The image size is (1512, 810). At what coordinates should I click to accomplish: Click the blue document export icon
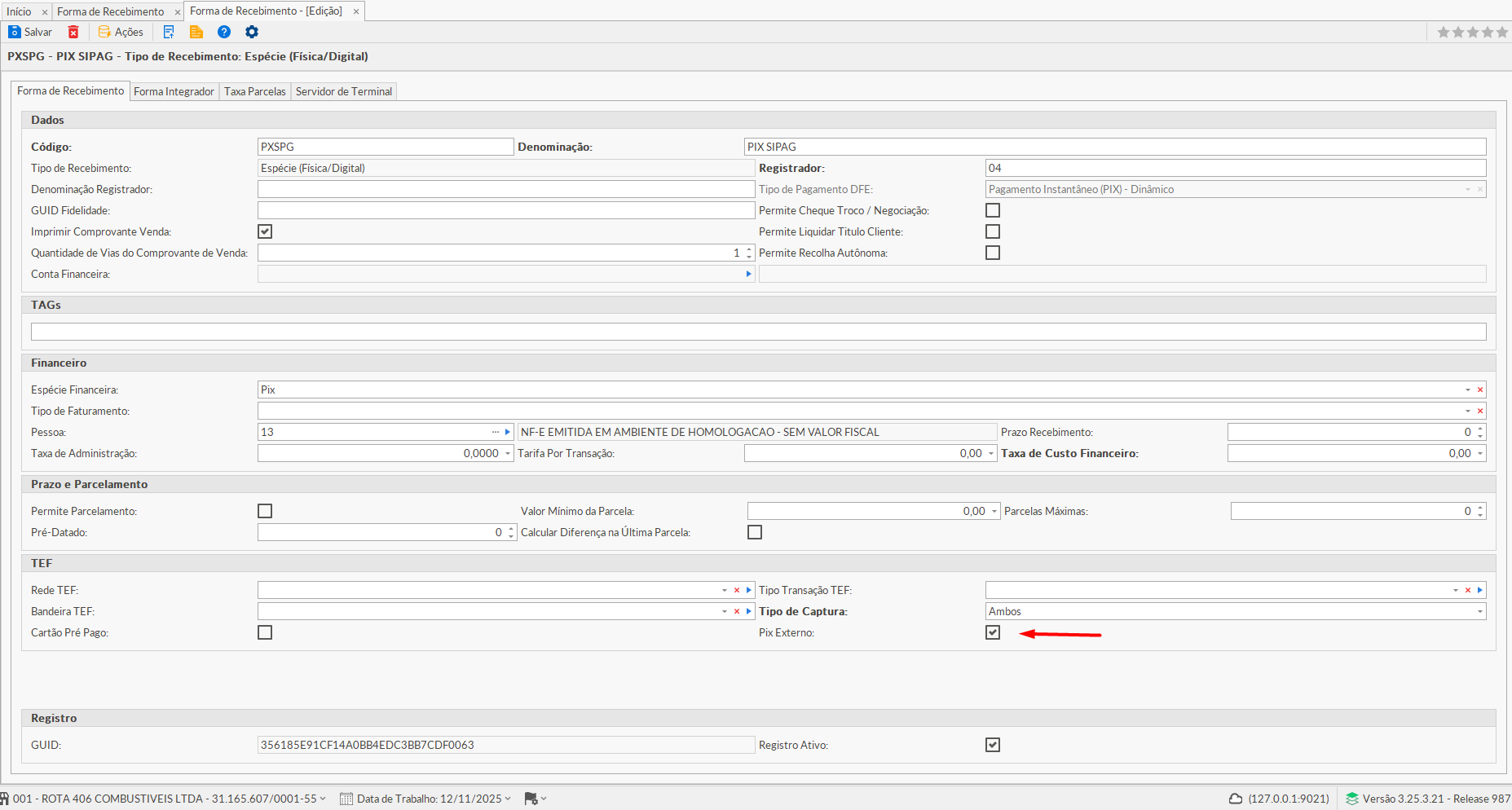(x=169, y=32)
